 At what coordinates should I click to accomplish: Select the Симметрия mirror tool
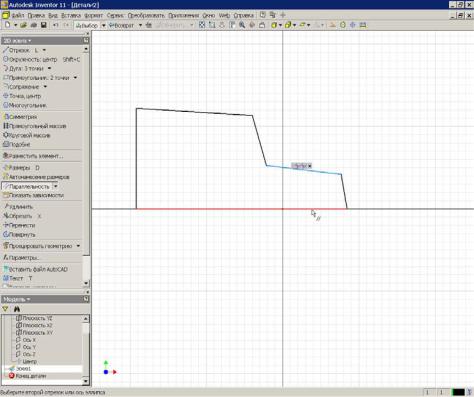pos(20,117)
